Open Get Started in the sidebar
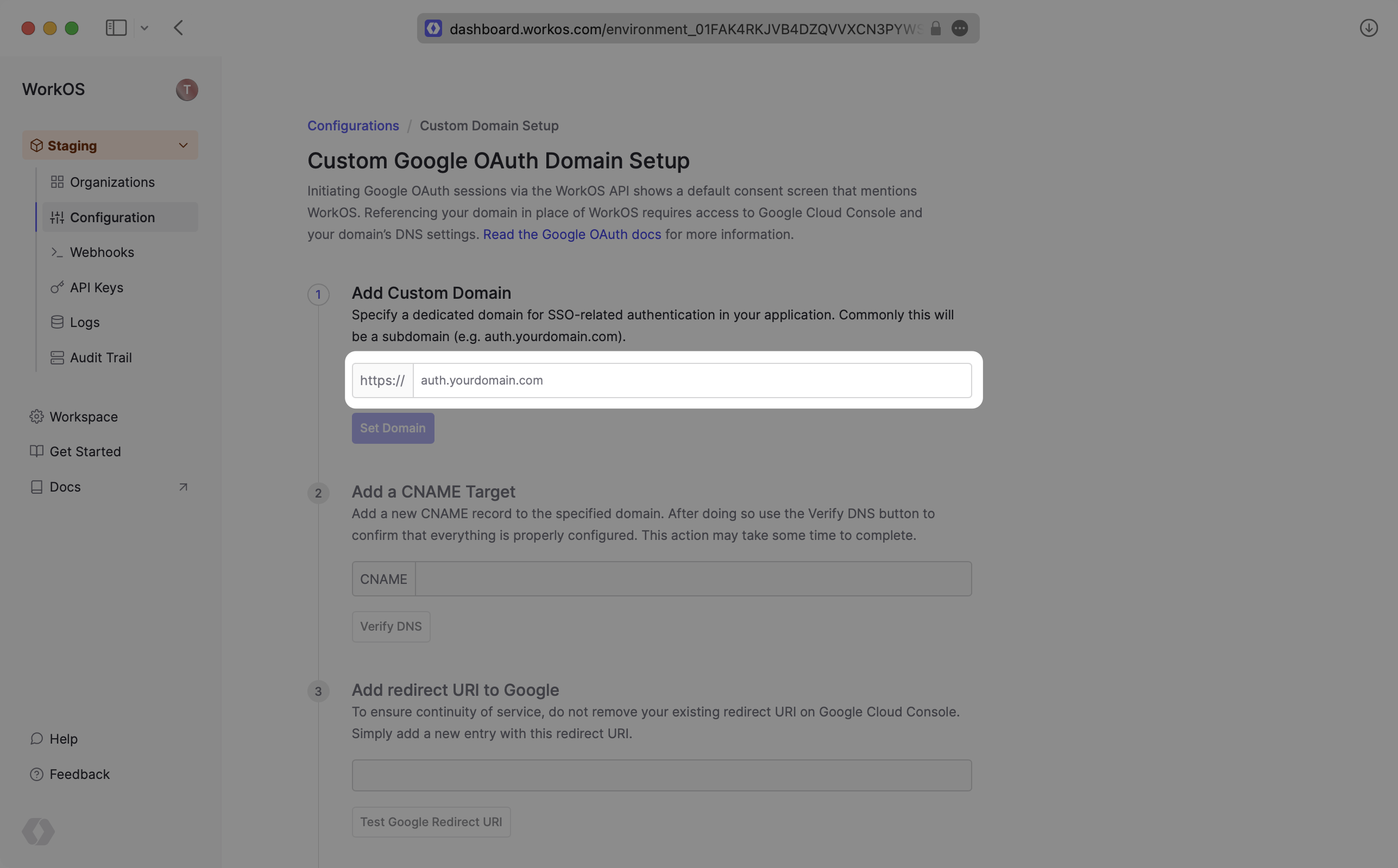 click(85, 452)
